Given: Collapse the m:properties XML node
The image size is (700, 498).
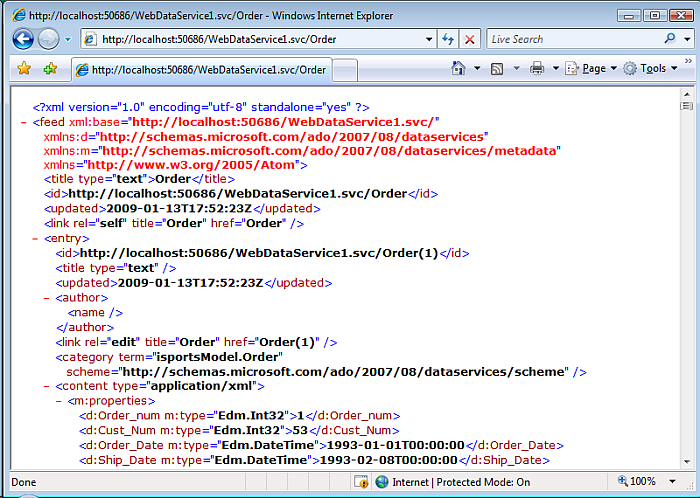Looking at the screenshot, I should (x=59, y=400).
